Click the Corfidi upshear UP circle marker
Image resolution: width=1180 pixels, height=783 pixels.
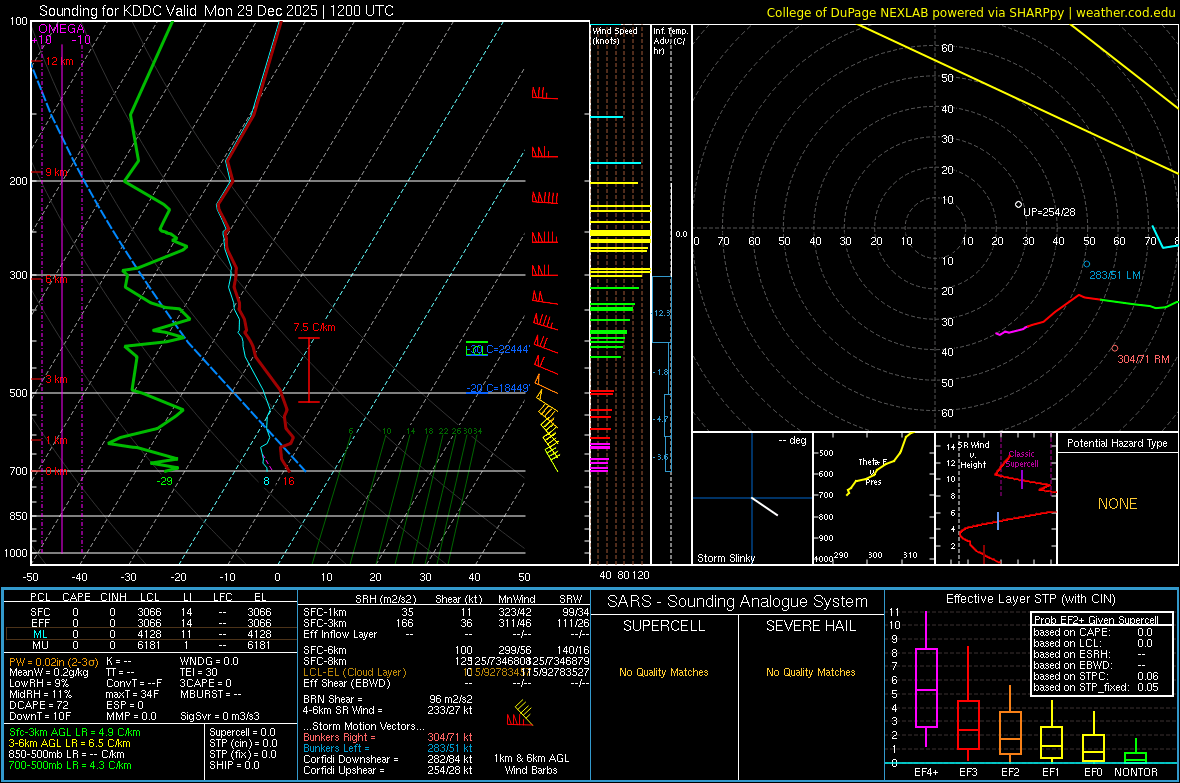pyautogui.click(x=1018, y=204)
